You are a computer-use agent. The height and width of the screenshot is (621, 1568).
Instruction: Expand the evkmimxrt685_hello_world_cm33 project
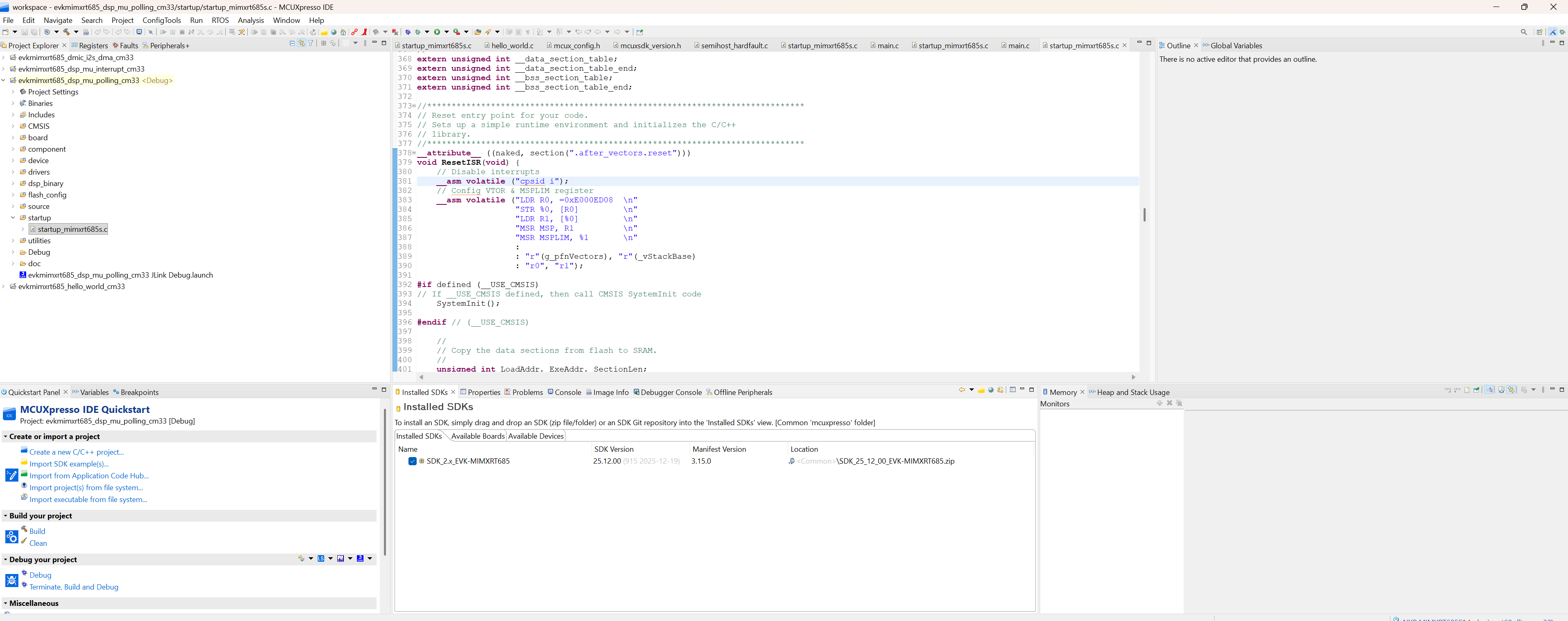click(x=4, y=287)
